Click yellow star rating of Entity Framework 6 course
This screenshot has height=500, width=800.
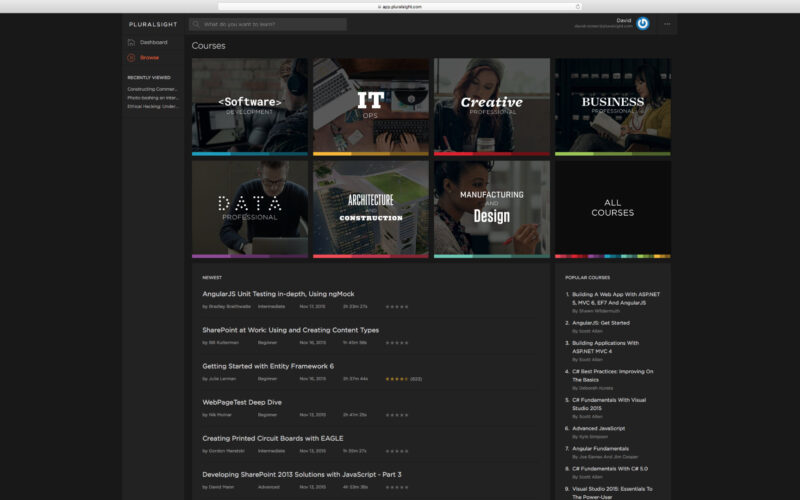(396, 379)
